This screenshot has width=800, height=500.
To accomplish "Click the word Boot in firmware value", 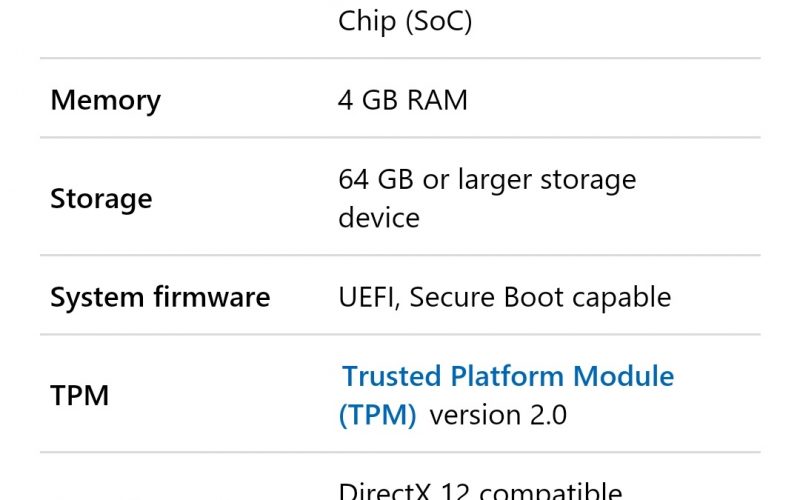I will tap(534, 297).
